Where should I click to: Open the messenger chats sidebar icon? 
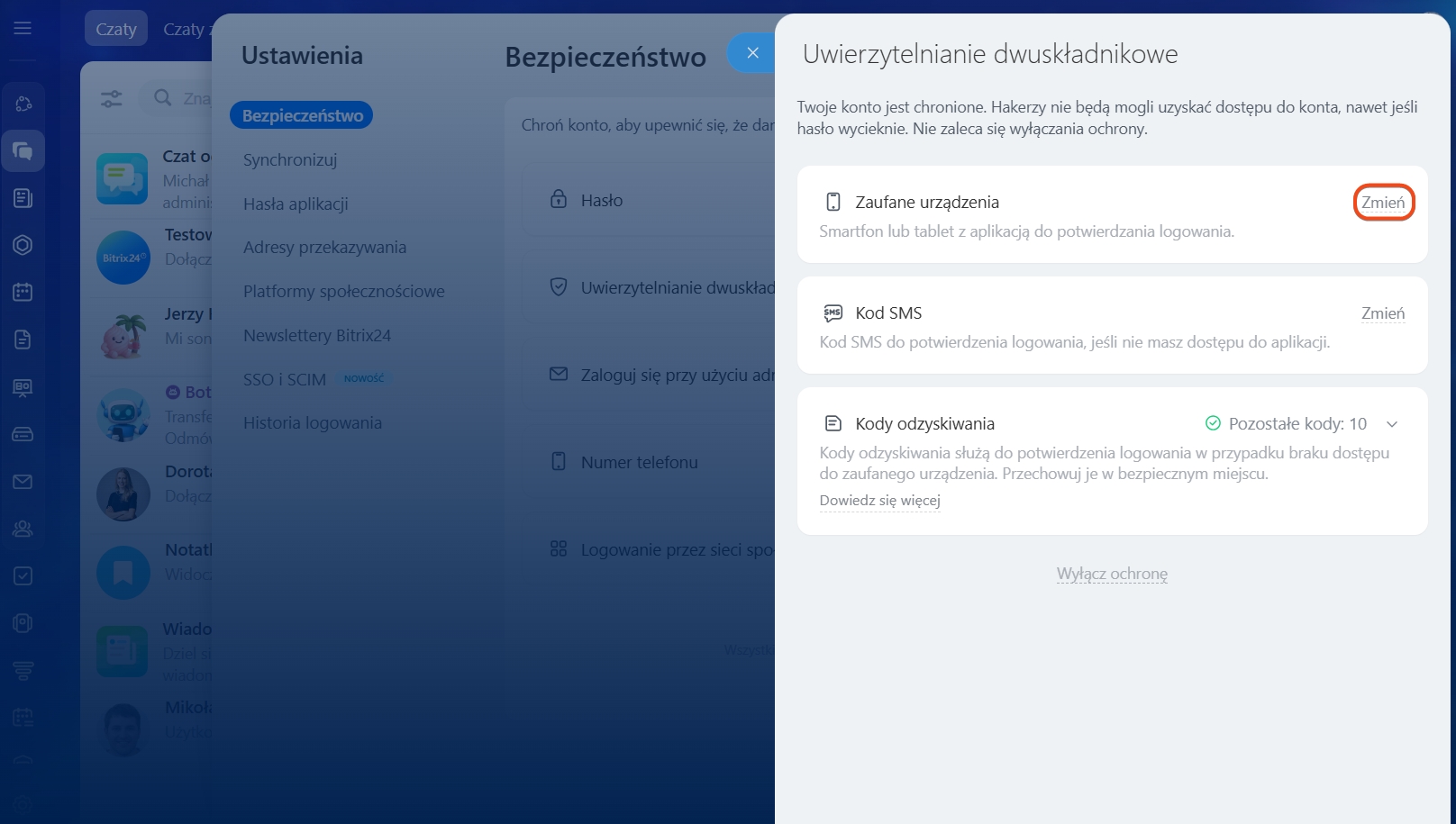point(23,151)
